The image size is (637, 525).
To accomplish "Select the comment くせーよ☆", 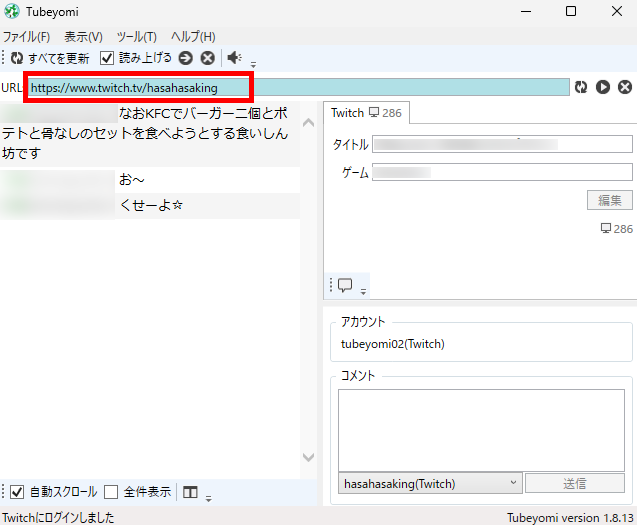I will 150,206.
